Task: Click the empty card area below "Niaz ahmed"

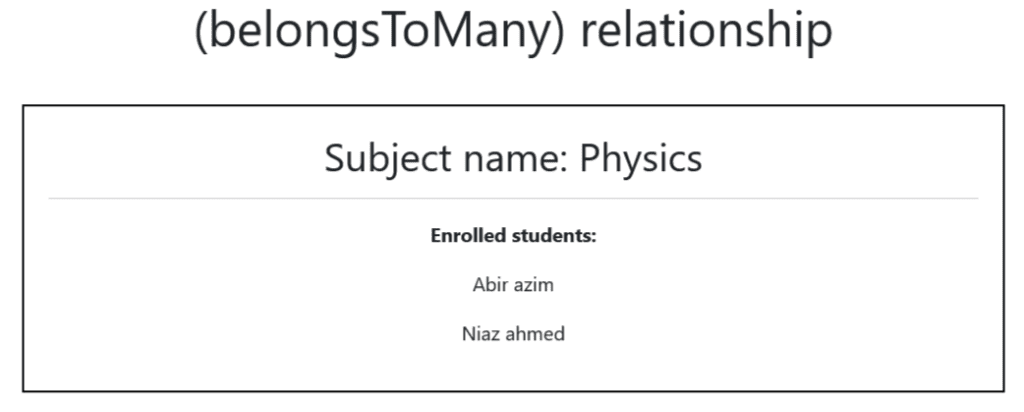Action: coord(513,367)
